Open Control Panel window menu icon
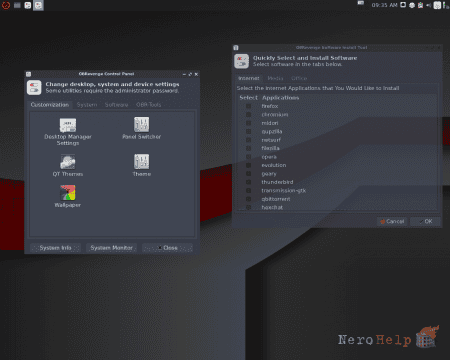Viewport: 450px width, 360px height. coord(28,74)
